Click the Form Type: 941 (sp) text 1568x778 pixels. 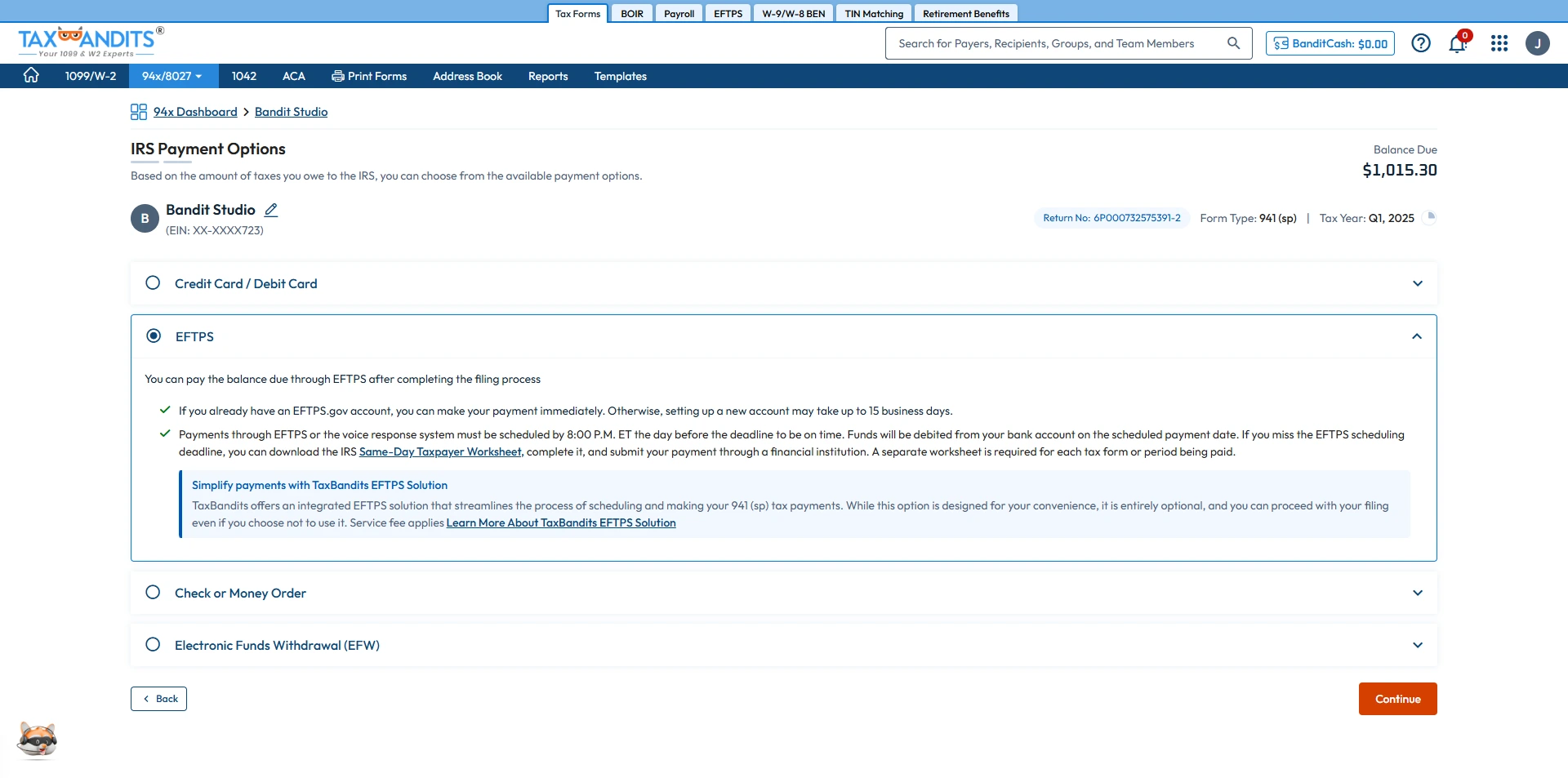tap(1248, 218)
